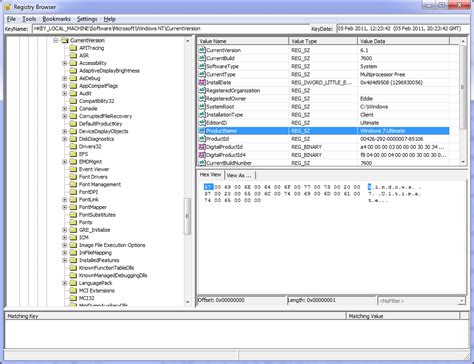Viewport: 474px width, 364px height.
Task: Expand the Image File Execution Options key
Action: coord(65,245)
